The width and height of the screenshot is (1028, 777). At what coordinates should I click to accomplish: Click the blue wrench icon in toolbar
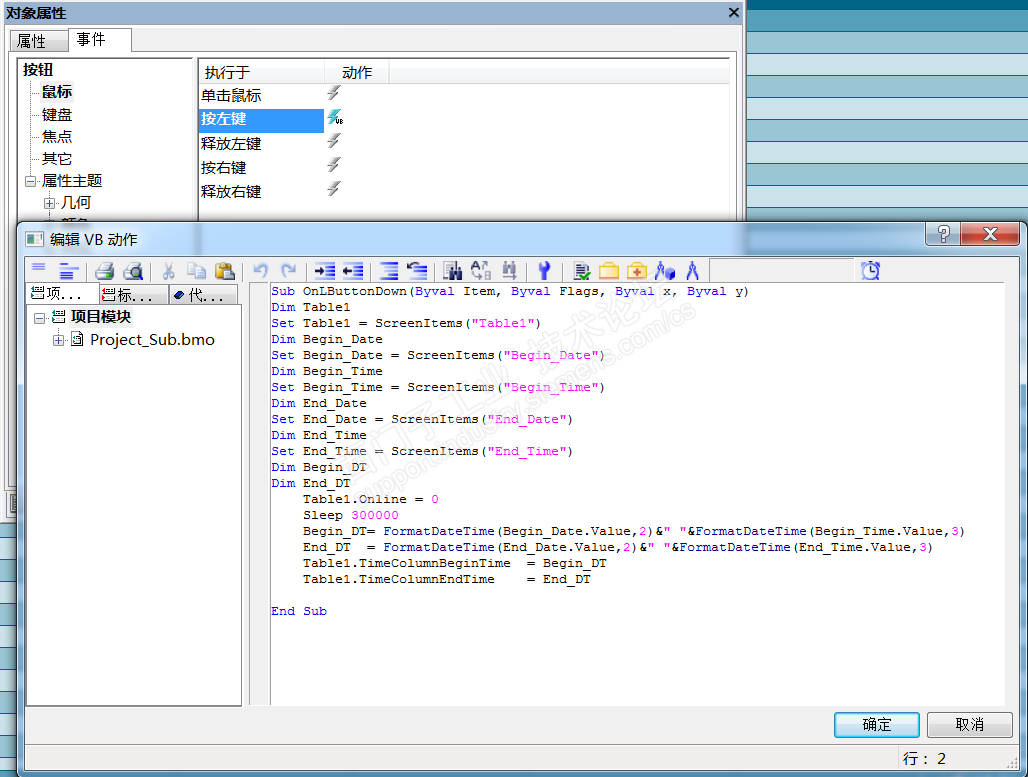coord(544,270)
